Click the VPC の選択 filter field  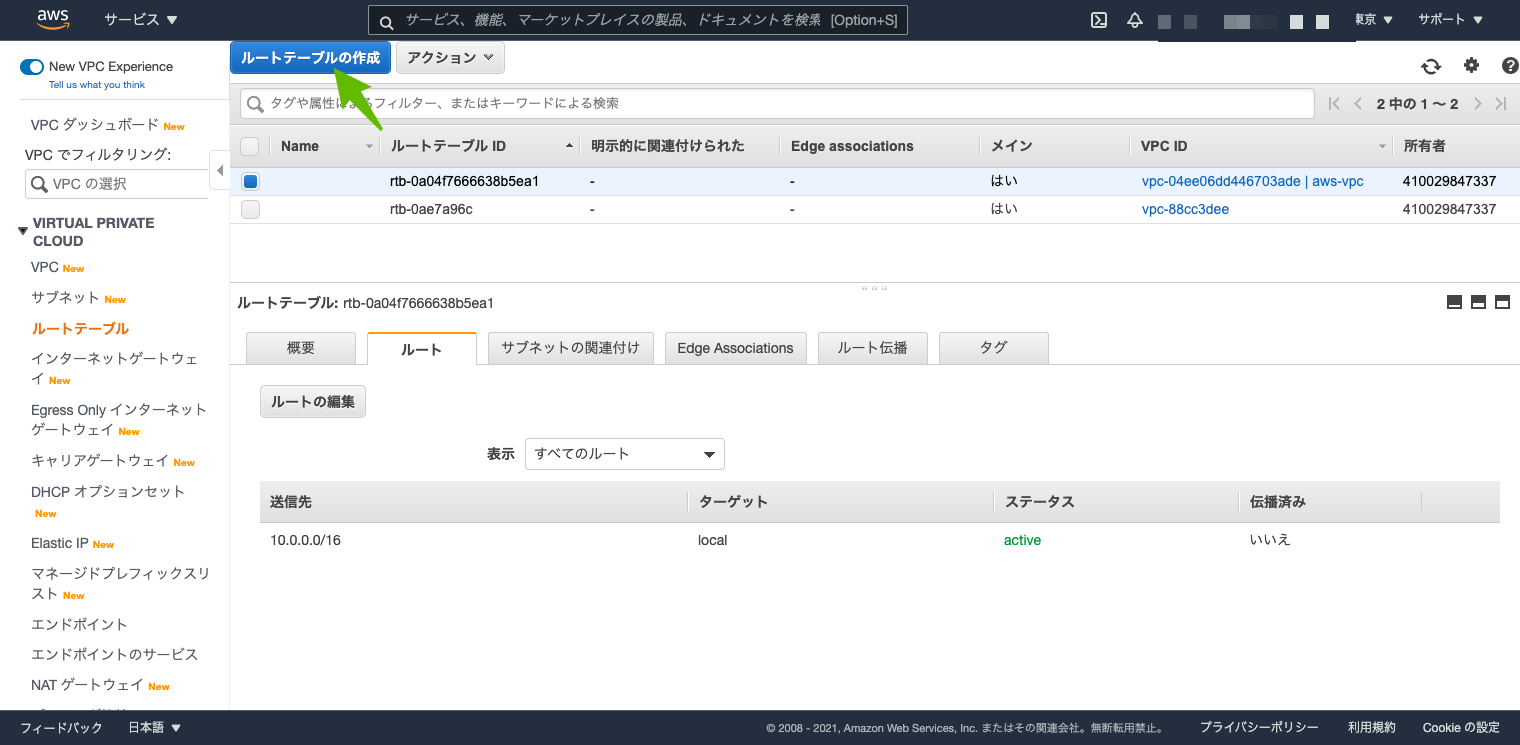pos(117,184)
